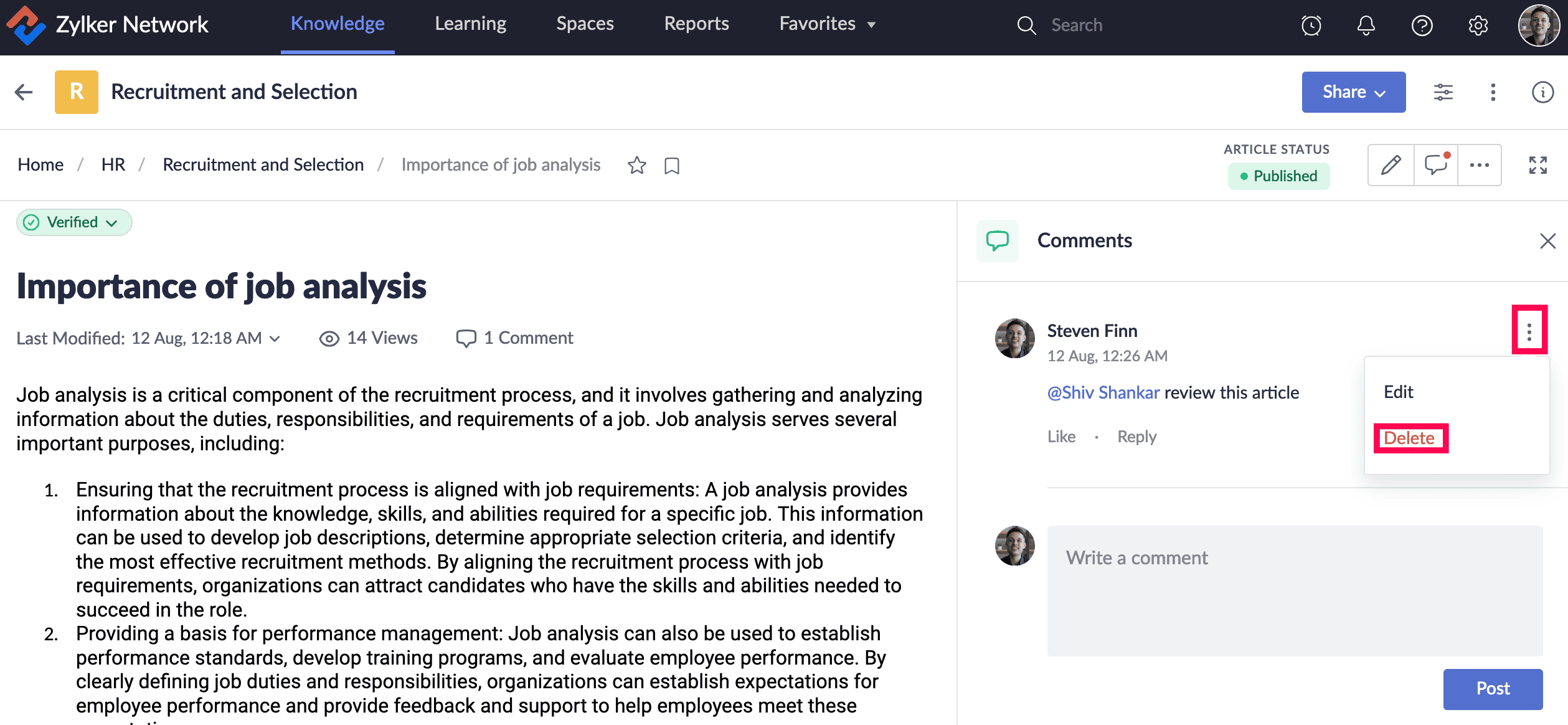Click the pencil edit article icon

(1391, 165)
